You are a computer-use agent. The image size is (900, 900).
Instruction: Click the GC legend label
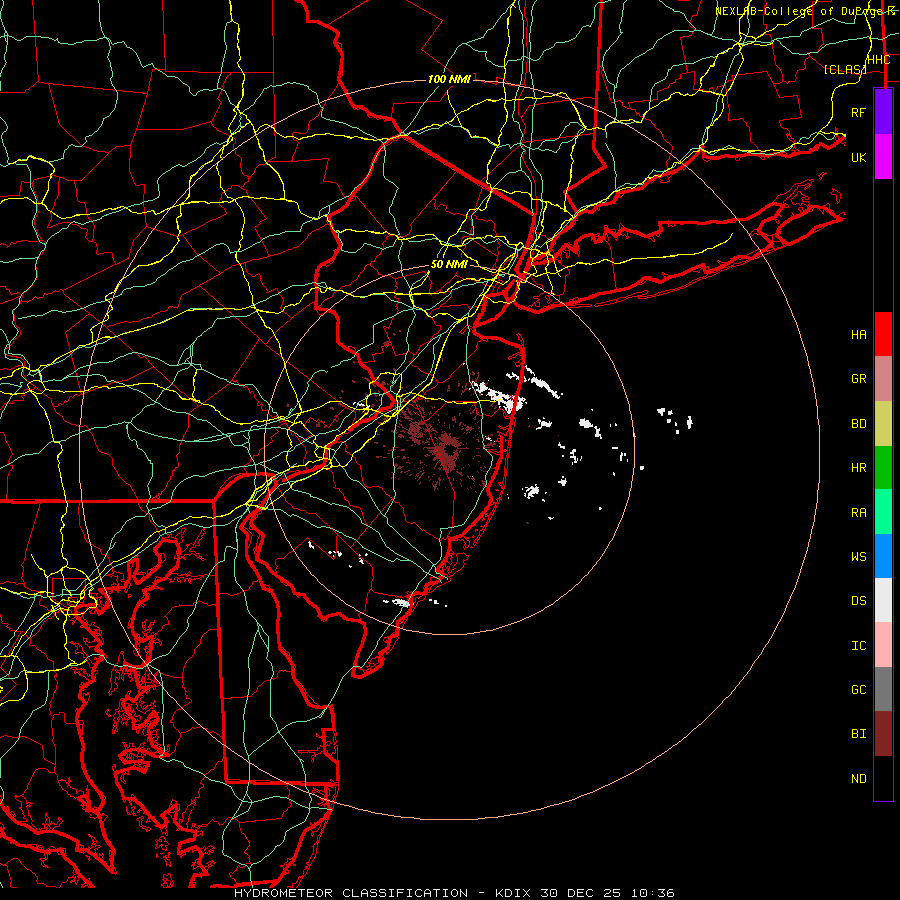(858, 690)
